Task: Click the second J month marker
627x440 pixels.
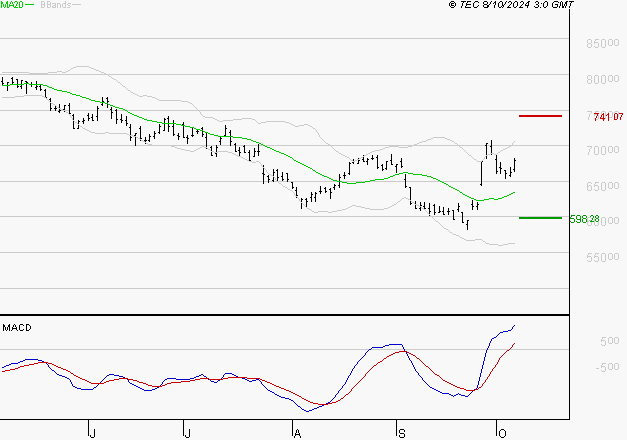Action: coord(187,433)
